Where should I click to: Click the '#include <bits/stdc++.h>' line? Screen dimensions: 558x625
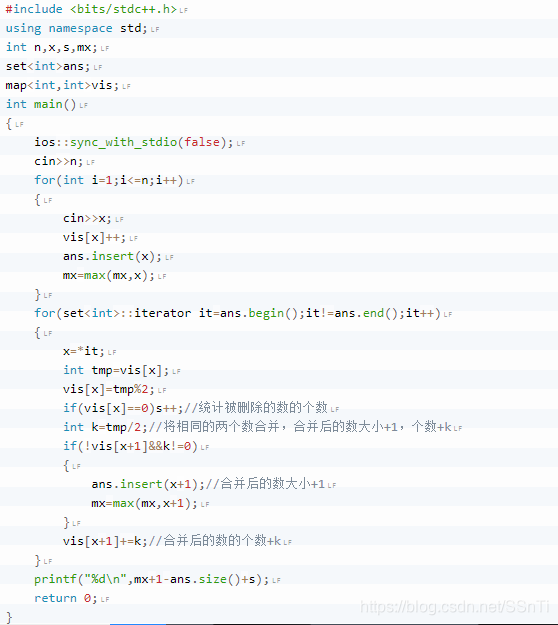(91, 9)
